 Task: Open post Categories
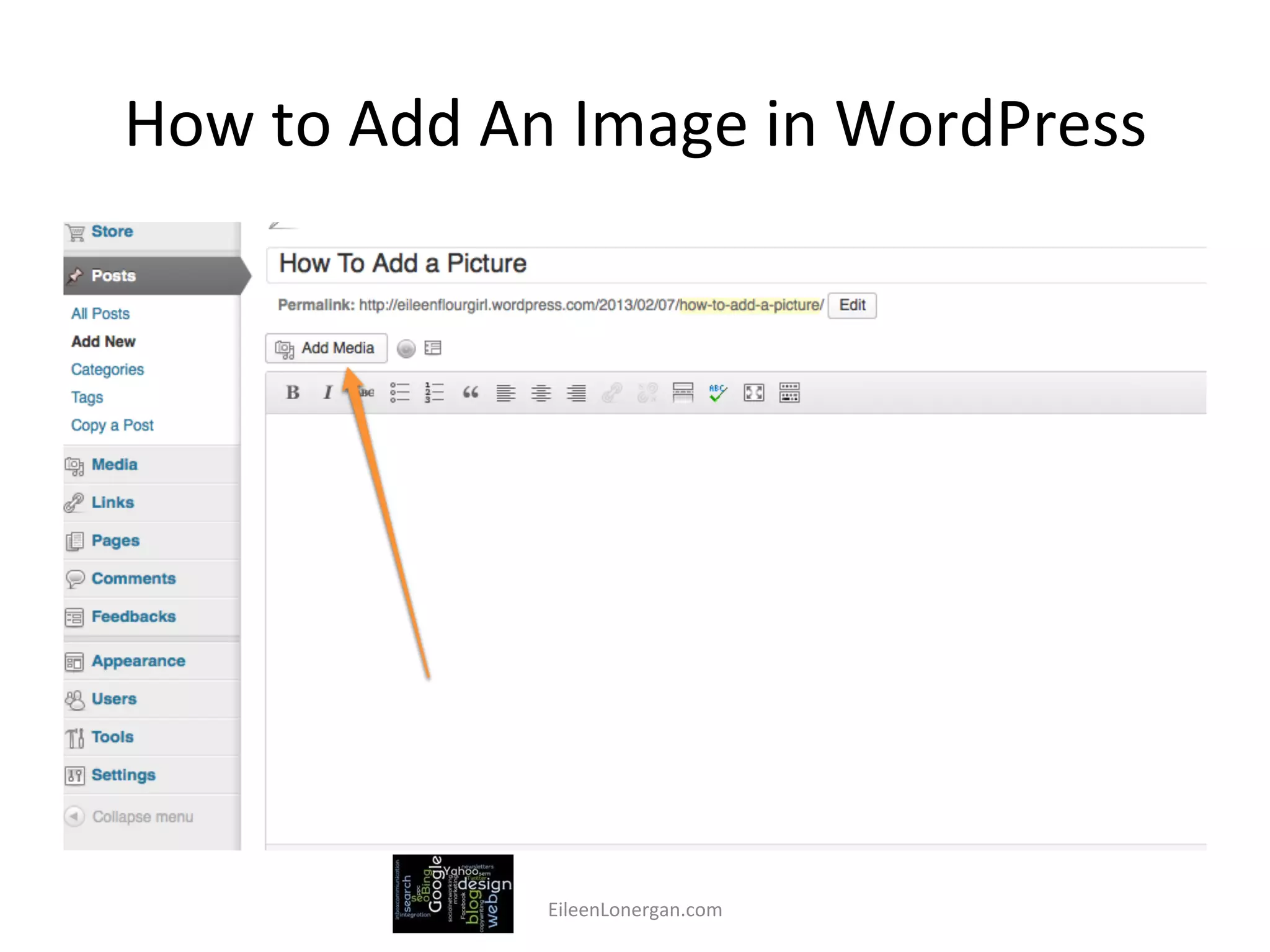click(x=107, y=369)
